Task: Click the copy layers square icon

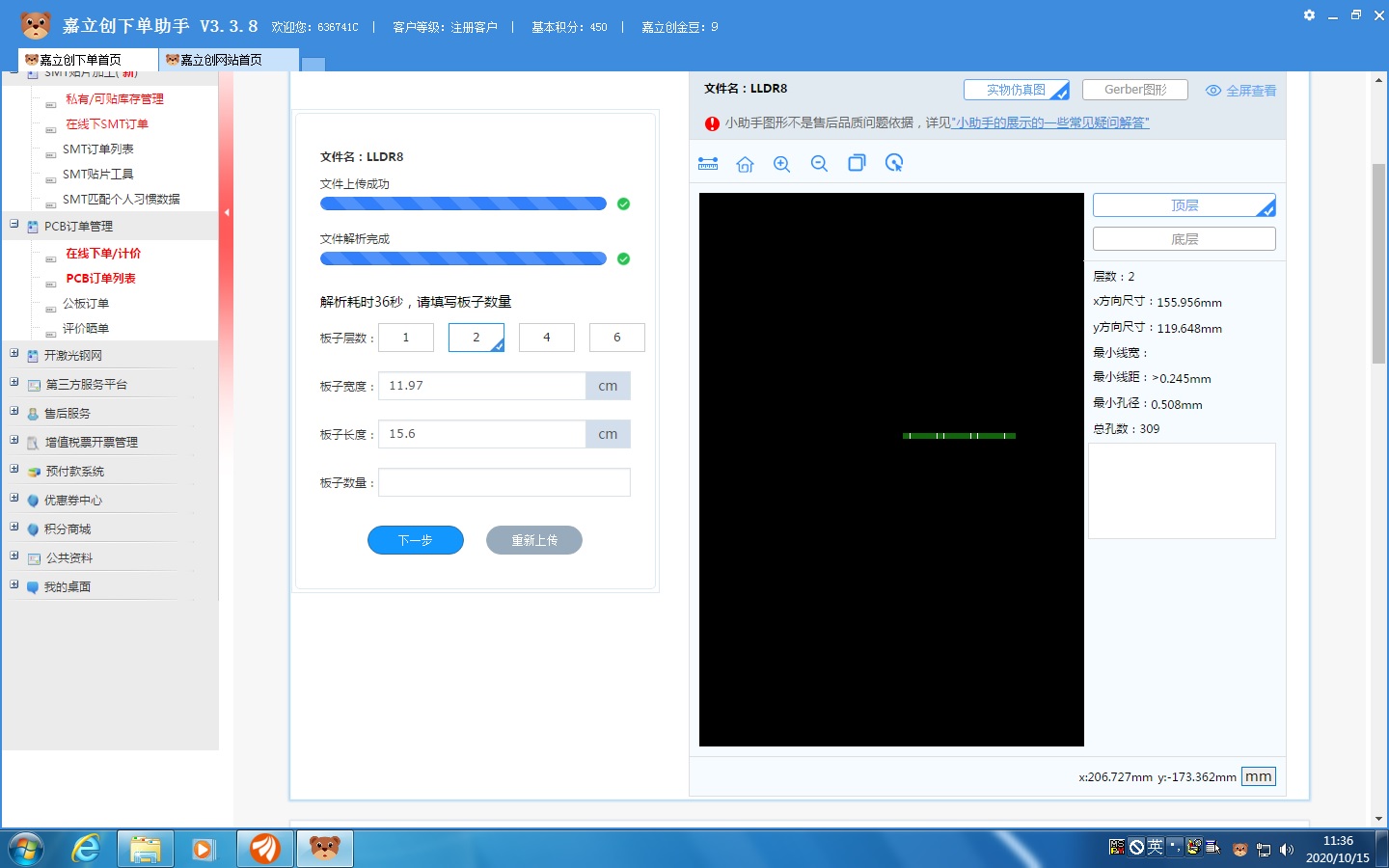Action: click(857, 163)
